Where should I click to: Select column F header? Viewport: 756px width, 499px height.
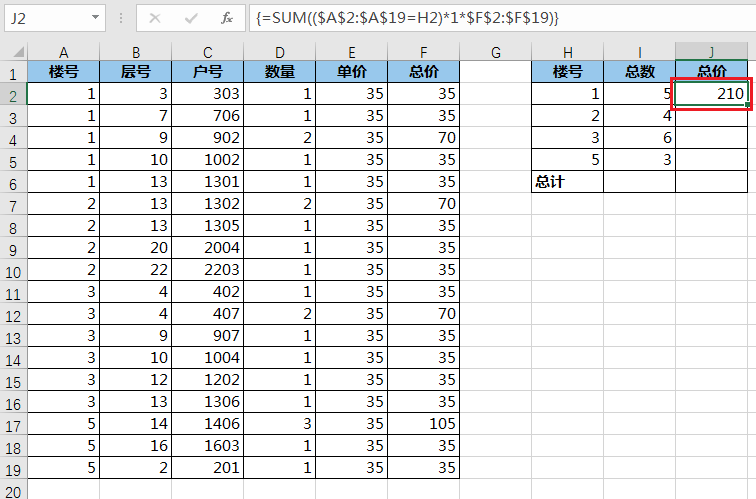pos(423,52)
